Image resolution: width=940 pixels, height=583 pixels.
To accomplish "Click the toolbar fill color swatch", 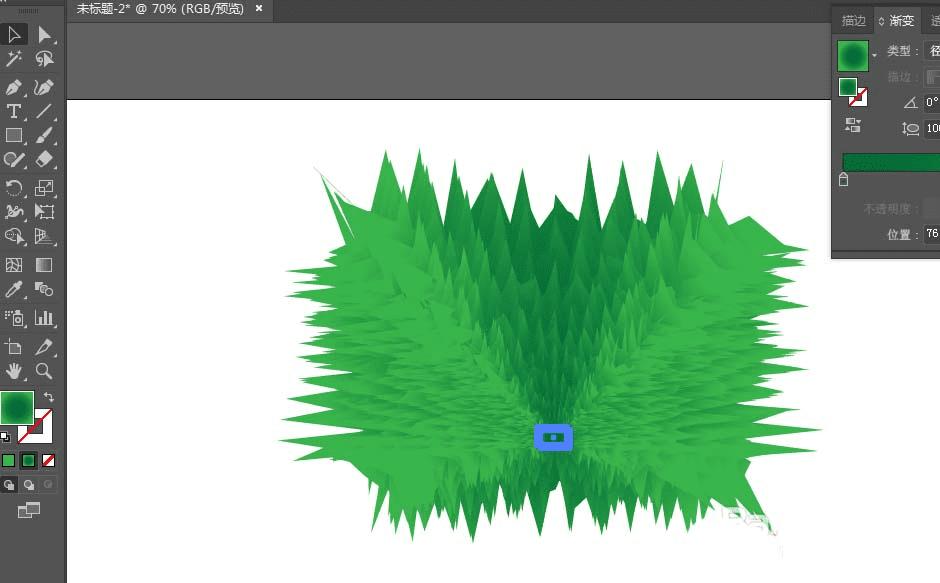I will pyautogui.click(x=17, y=408).
